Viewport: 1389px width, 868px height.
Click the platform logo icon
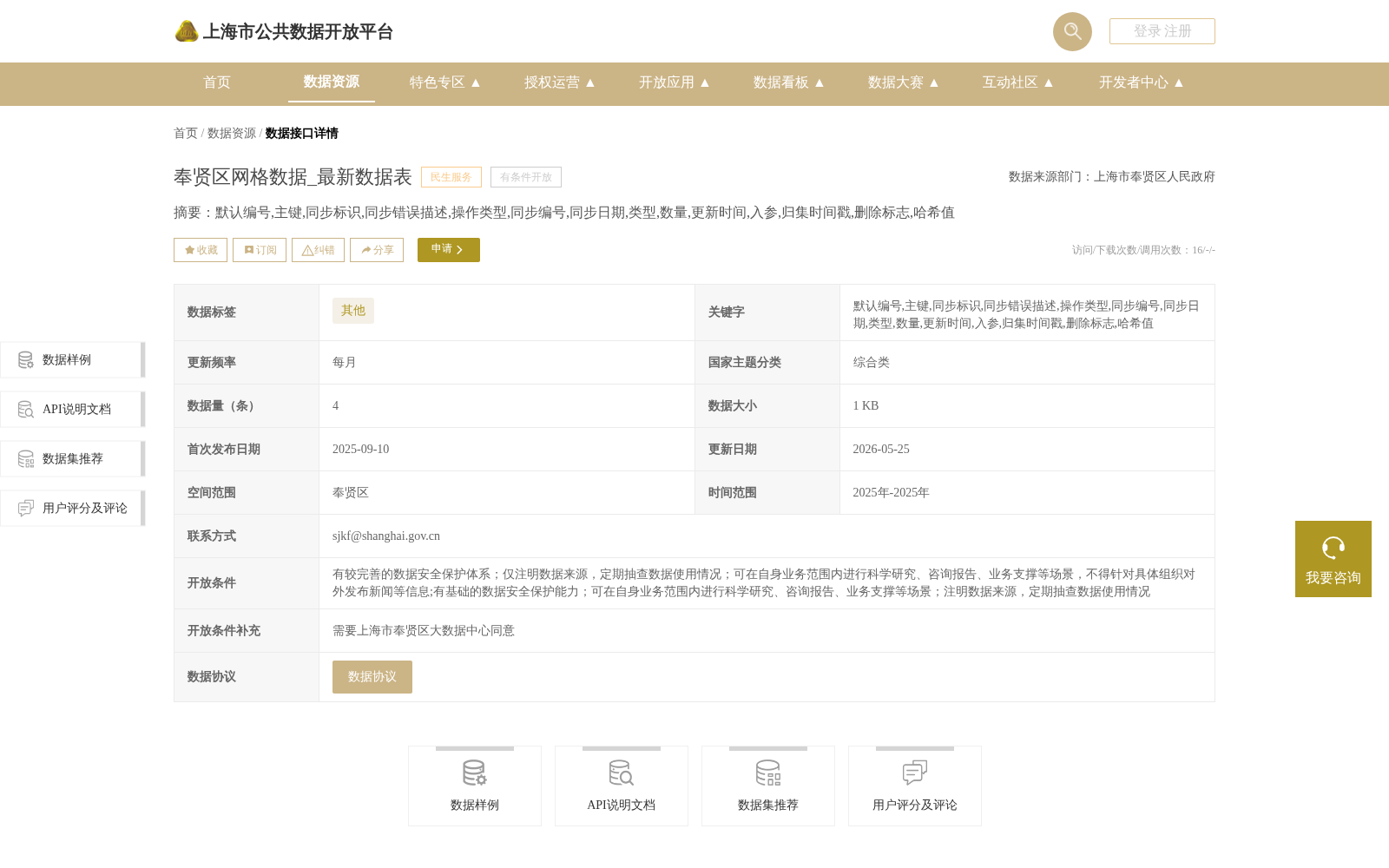click(187, 31)
